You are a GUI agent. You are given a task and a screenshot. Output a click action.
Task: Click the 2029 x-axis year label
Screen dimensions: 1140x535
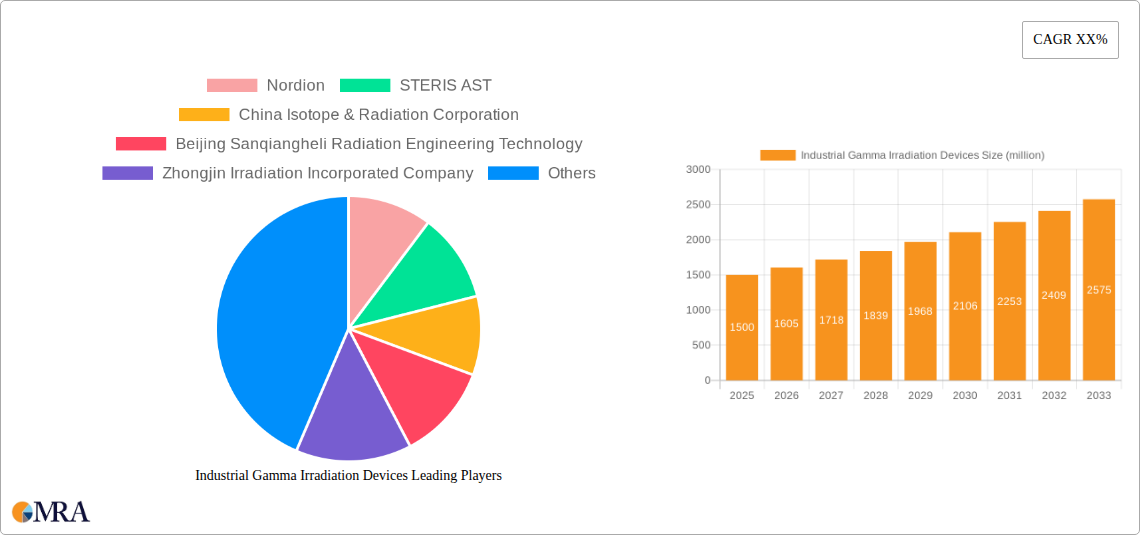click(920, 395)
